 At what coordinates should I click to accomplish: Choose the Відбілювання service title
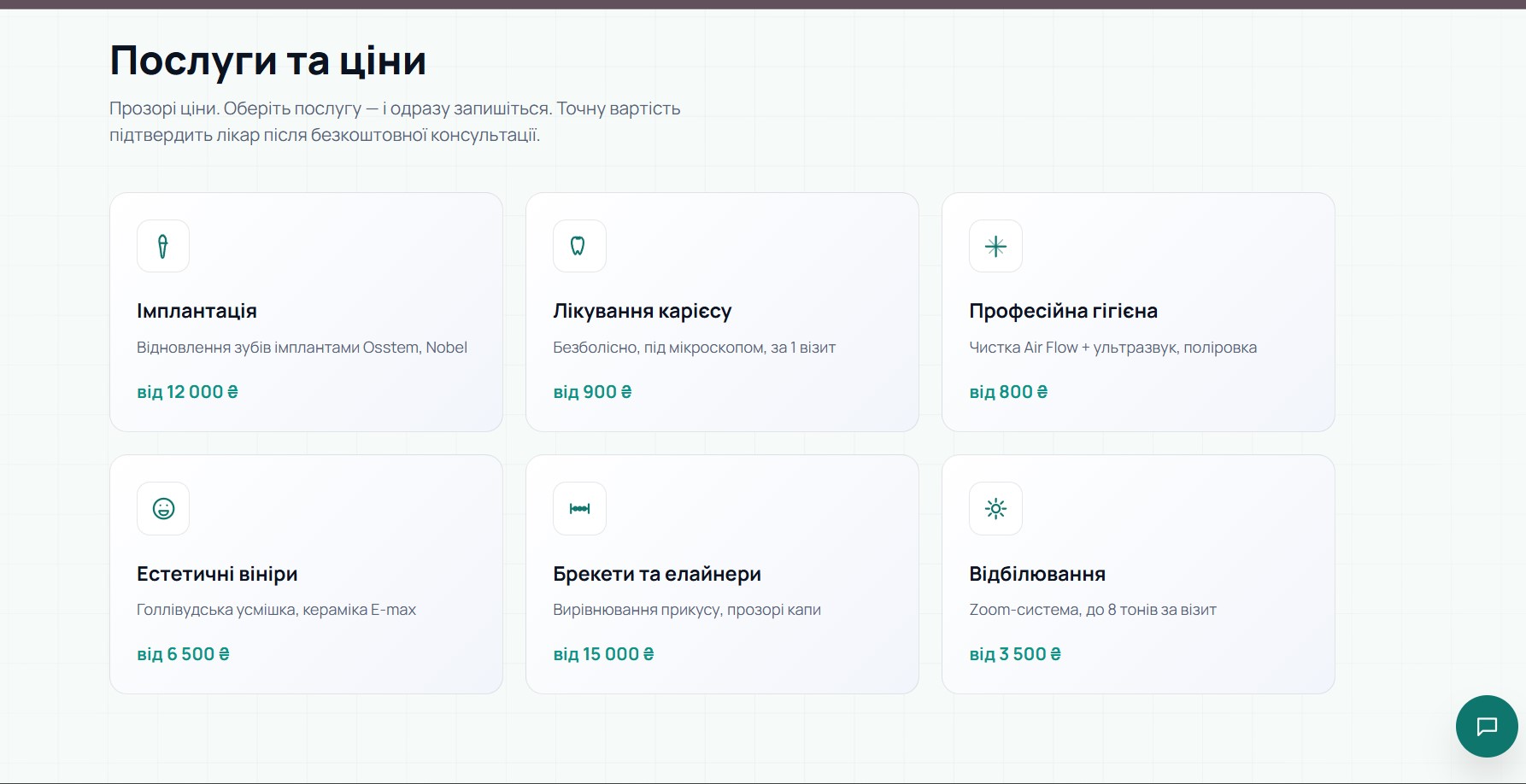coord(1037,574)
